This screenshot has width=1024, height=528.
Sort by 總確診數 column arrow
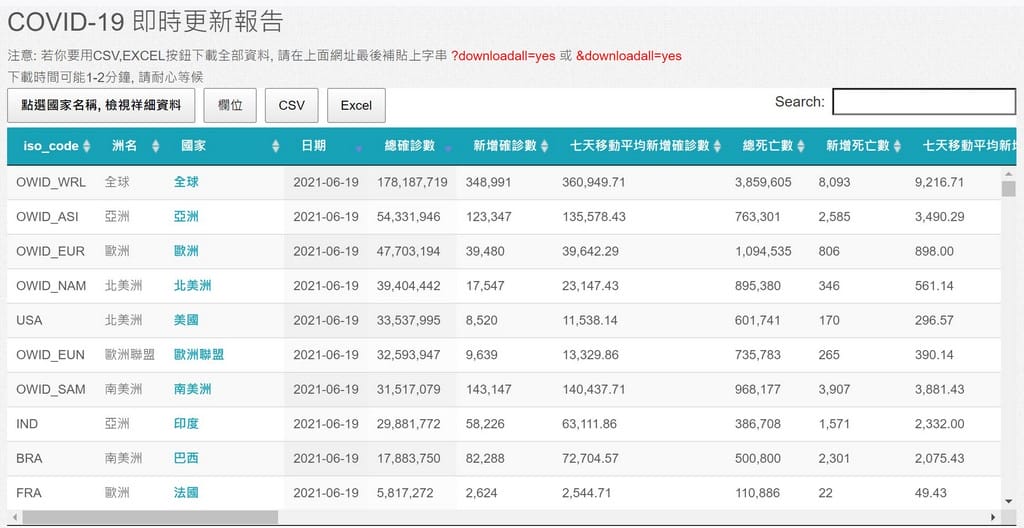(x=448, y=146)
